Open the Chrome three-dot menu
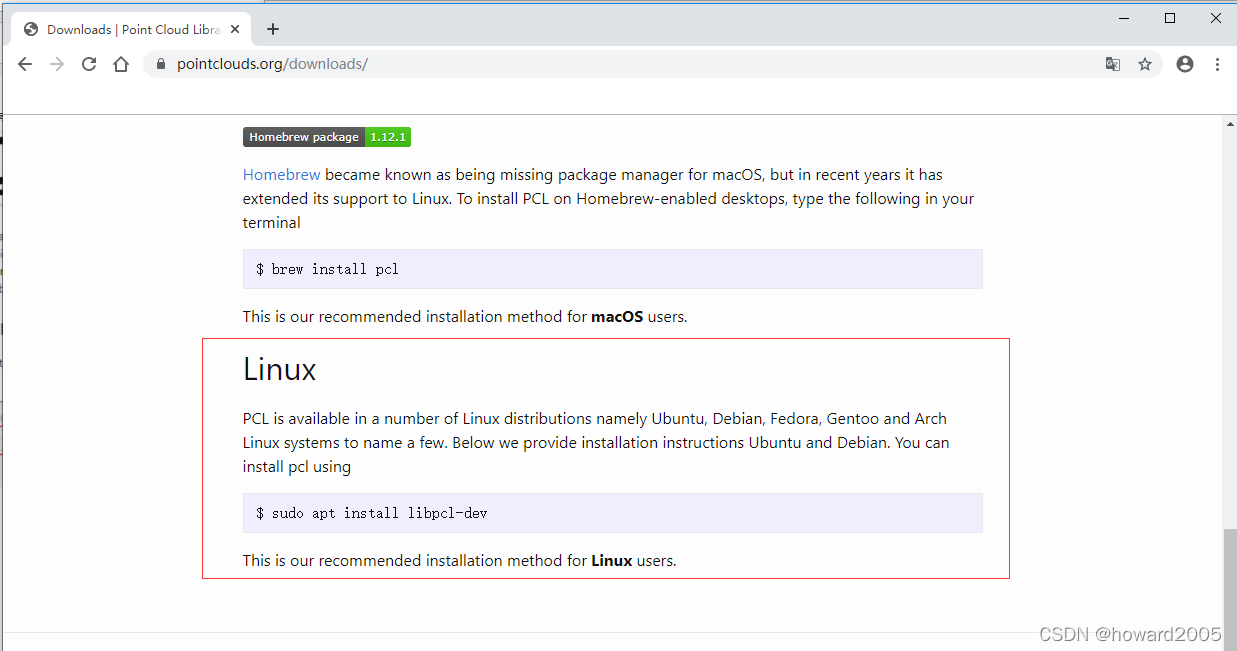The height and width of the screenshot is (651, 1237). coord(1217,64)
